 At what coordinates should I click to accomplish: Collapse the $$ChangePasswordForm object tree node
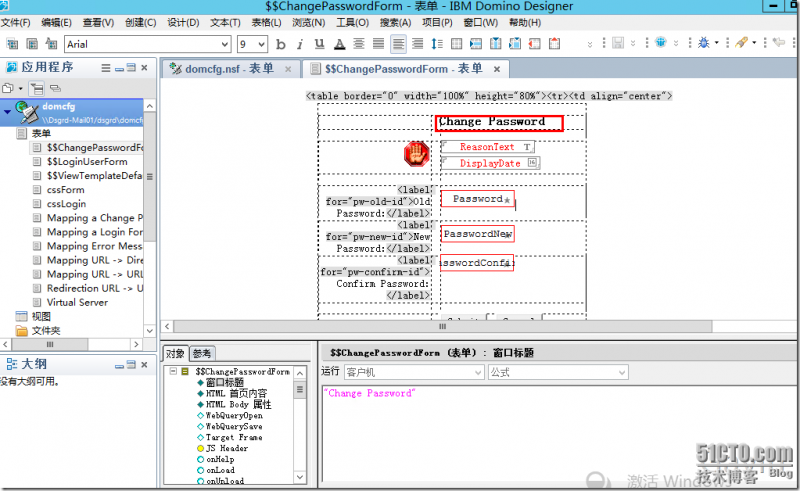[x=173, y=372]
